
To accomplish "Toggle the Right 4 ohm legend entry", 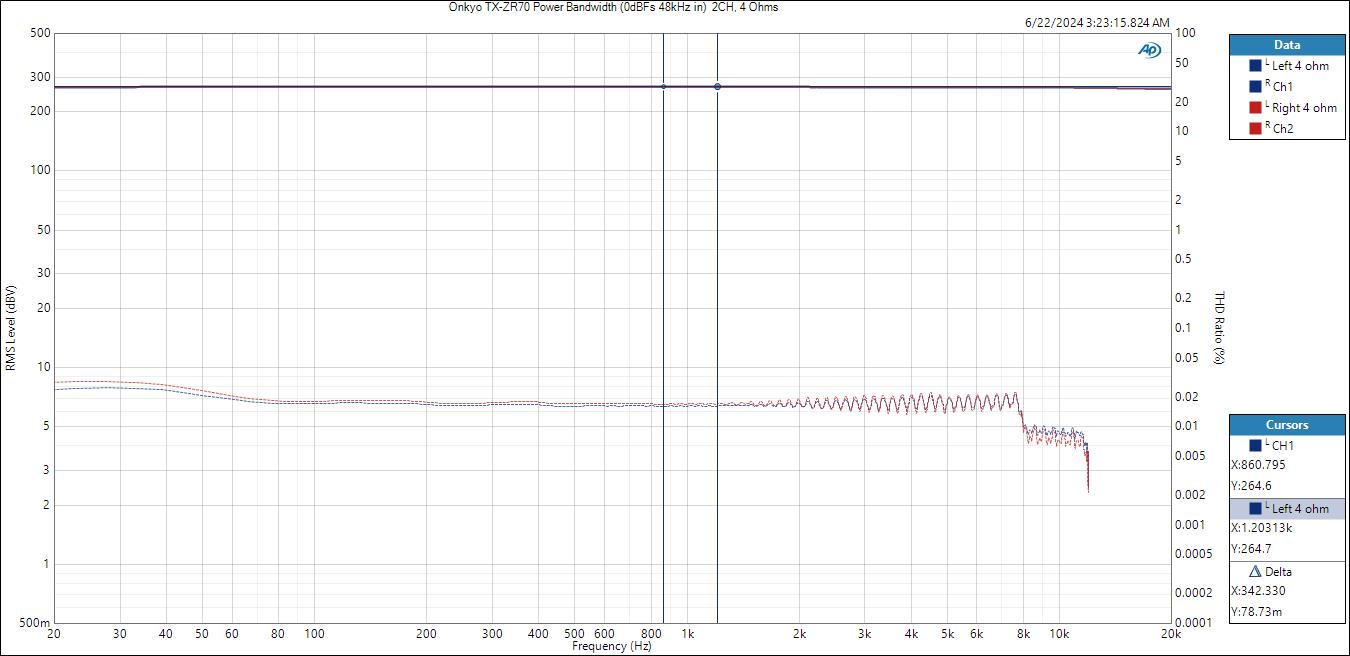I will click(1304, 108).
